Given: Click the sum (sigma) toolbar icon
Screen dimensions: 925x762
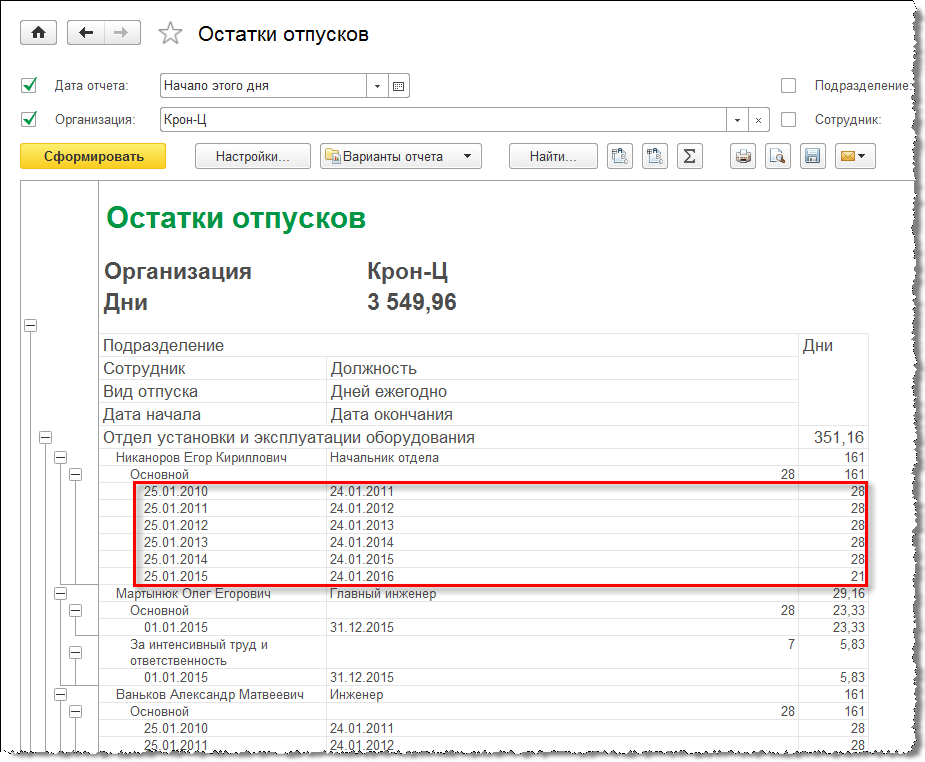Looking at the screenshot, I should [x=688, y=156].
